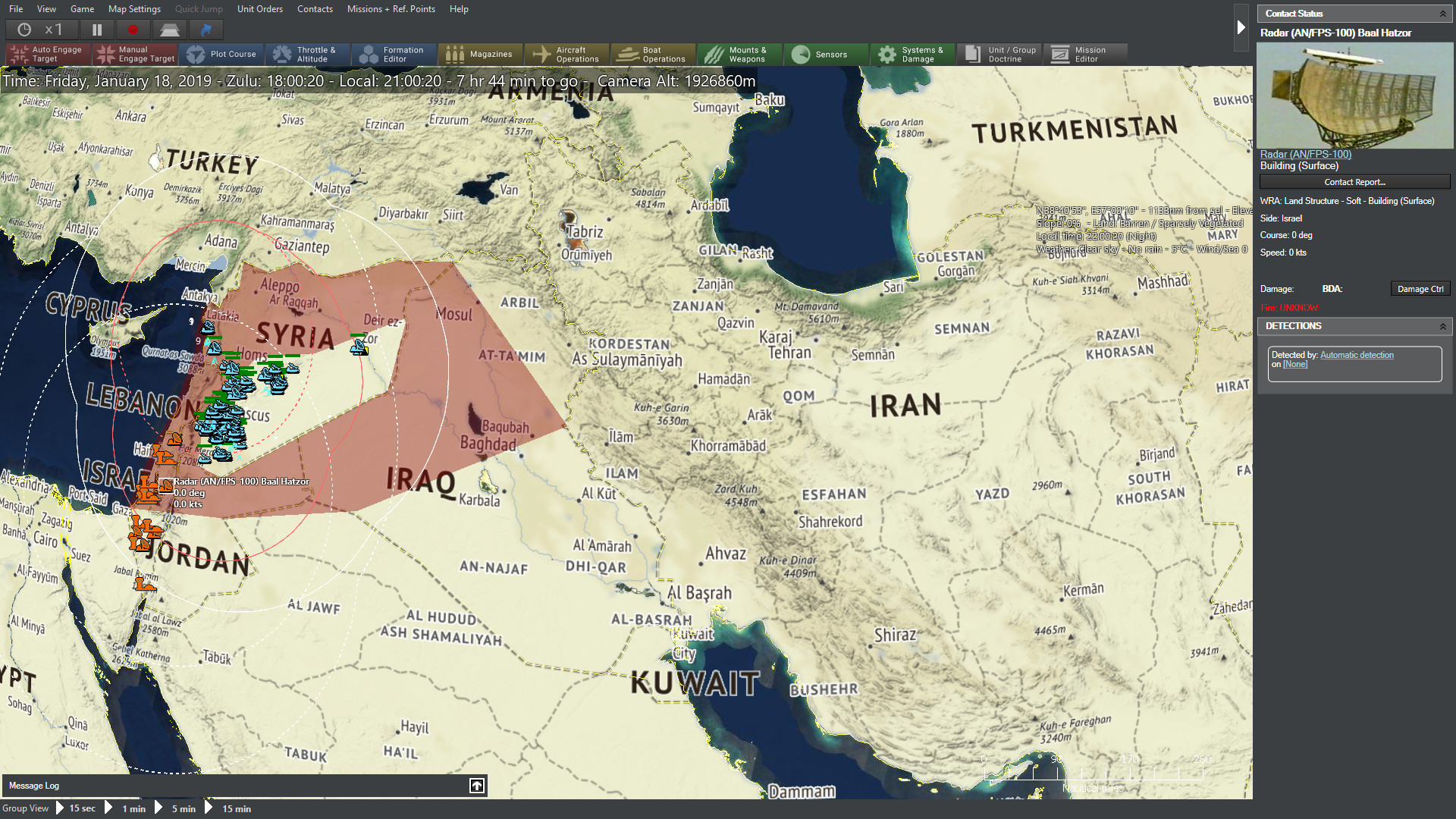Viewport: 1456px width, 819px height.
Task: Open Aircraft Operations
Action: pyautogui.click(x=566, y=54)
